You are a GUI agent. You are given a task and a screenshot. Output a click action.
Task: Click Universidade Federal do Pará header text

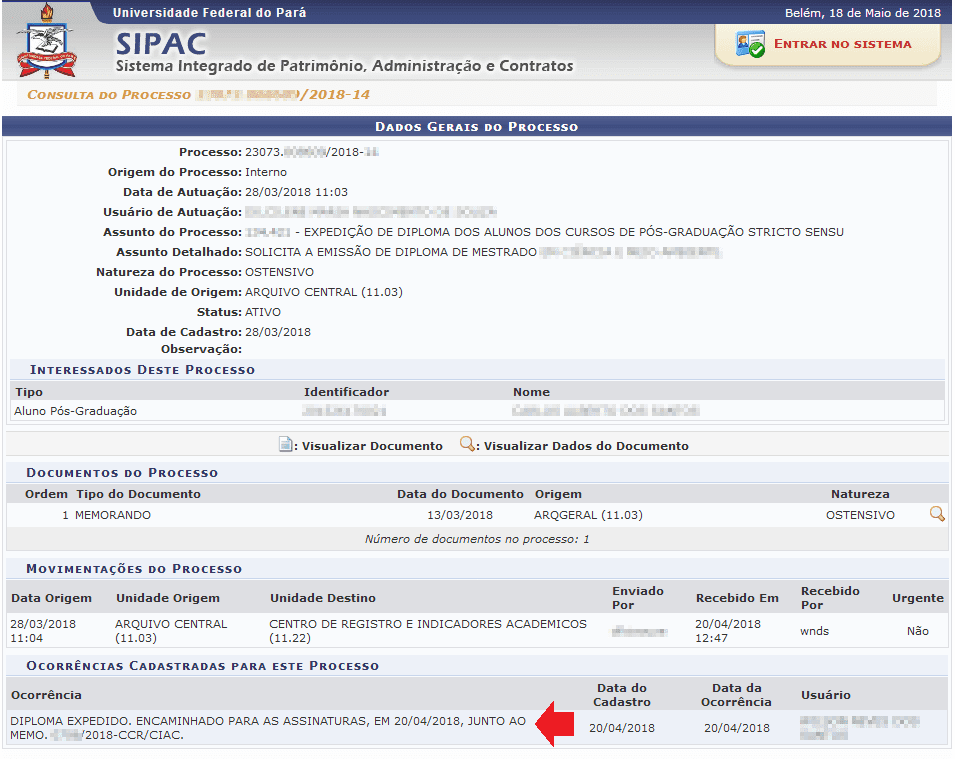[x=209, y=13]
